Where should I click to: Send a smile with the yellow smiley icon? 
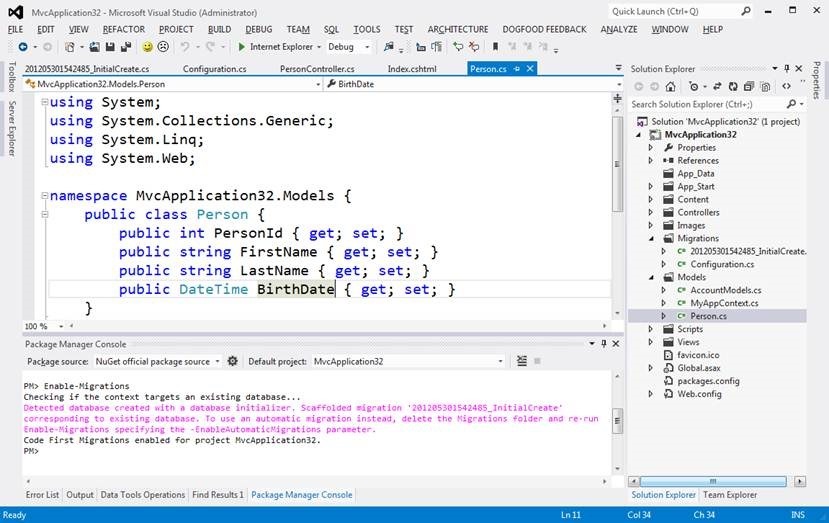point(148,47)
